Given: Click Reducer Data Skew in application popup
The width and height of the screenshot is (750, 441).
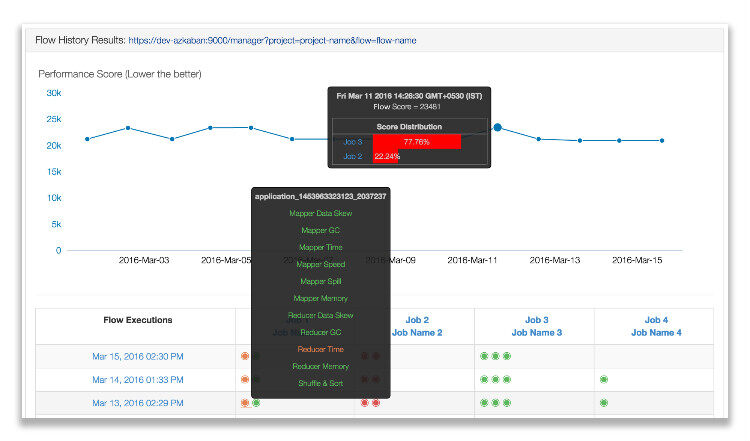Looking at the screenshot, I should coord(320,315).
